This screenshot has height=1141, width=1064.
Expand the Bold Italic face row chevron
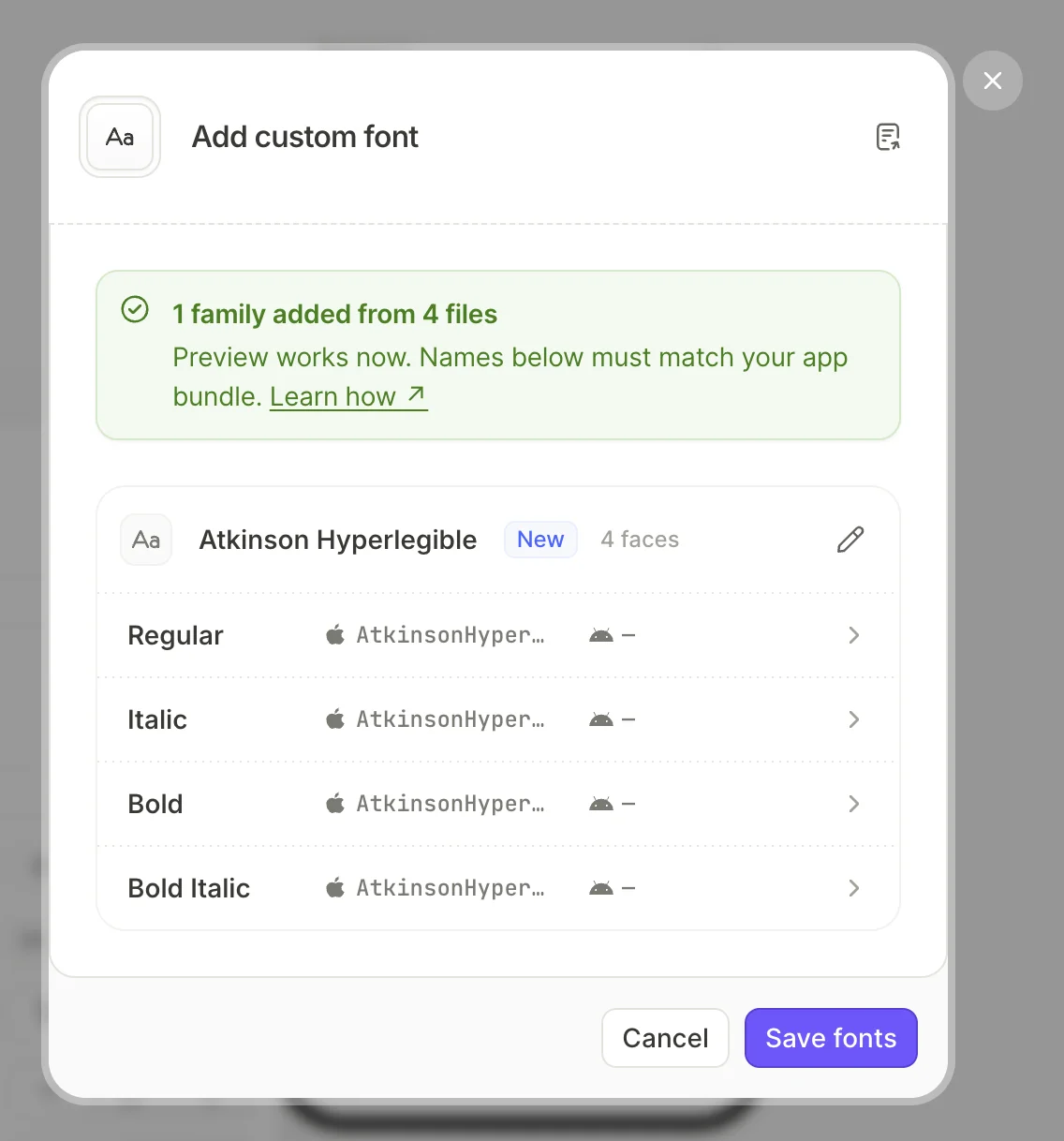853,888
